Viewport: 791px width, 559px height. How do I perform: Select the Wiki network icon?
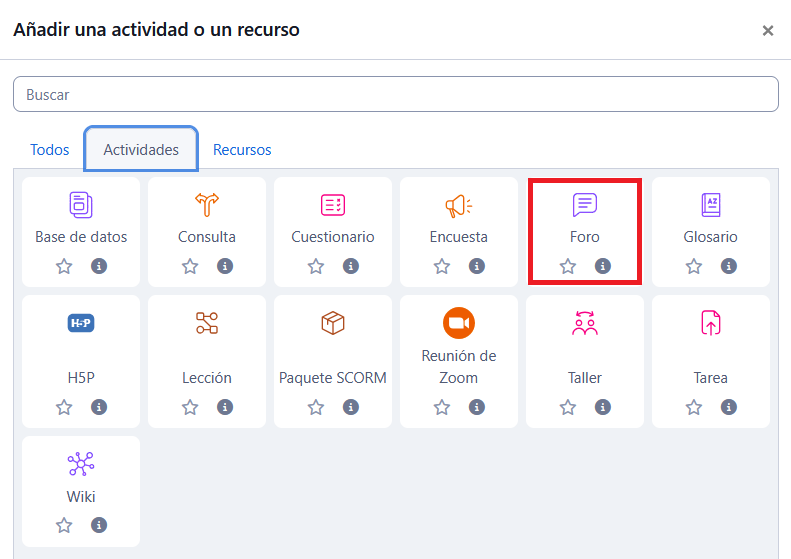[x=81, y=464]
